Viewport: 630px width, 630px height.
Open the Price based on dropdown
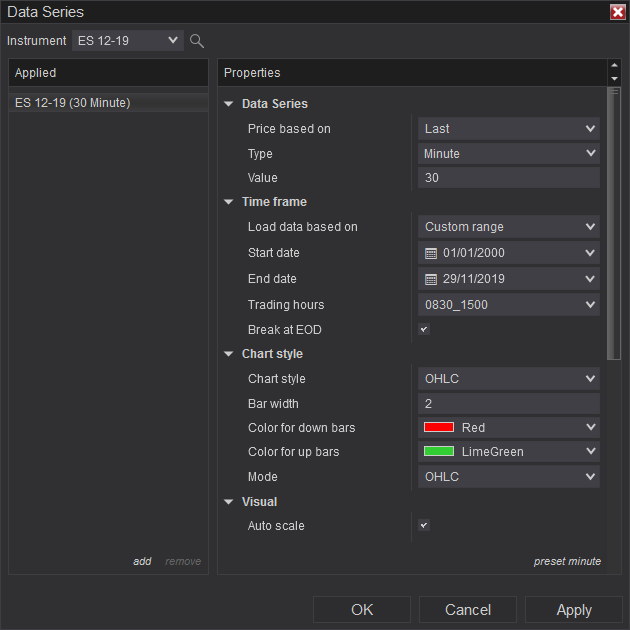coord(508,129)
